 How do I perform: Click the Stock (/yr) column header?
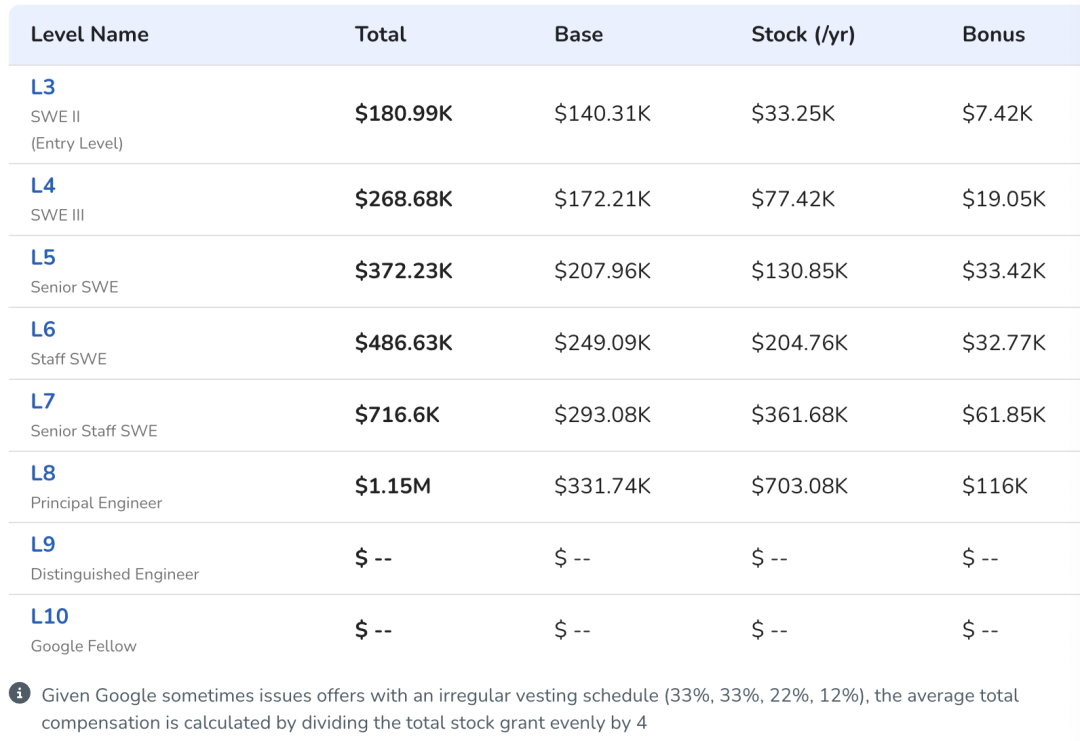[803, 34]
